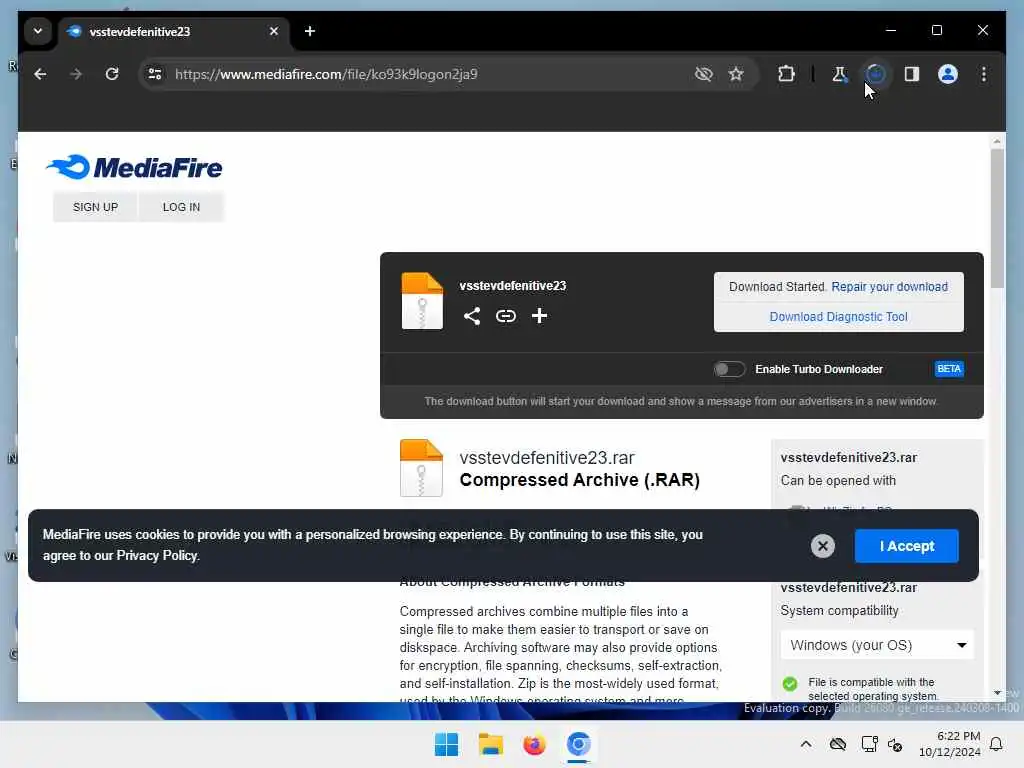Image resolution: width=1024 pixels, height=768 pixels.
Task: Open the Extensions puzzle icon
Action: pos(786,74)
